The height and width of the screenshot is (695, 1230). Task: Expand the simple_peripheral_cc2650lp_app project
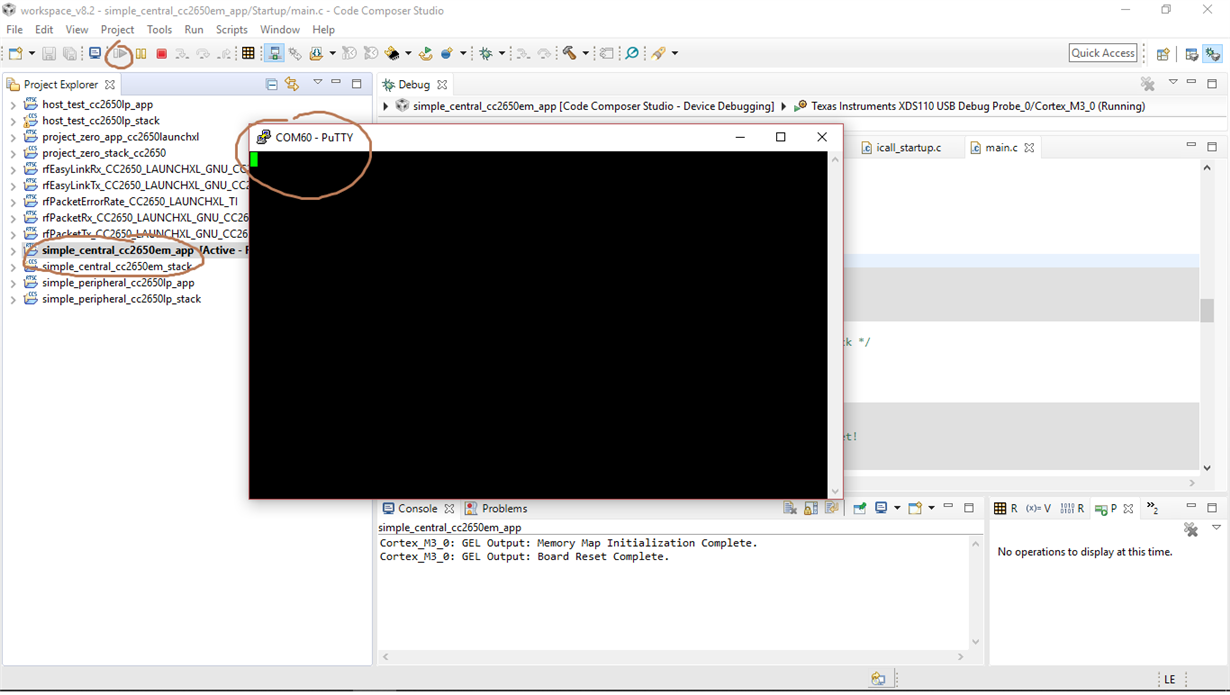tap(13, 283)
